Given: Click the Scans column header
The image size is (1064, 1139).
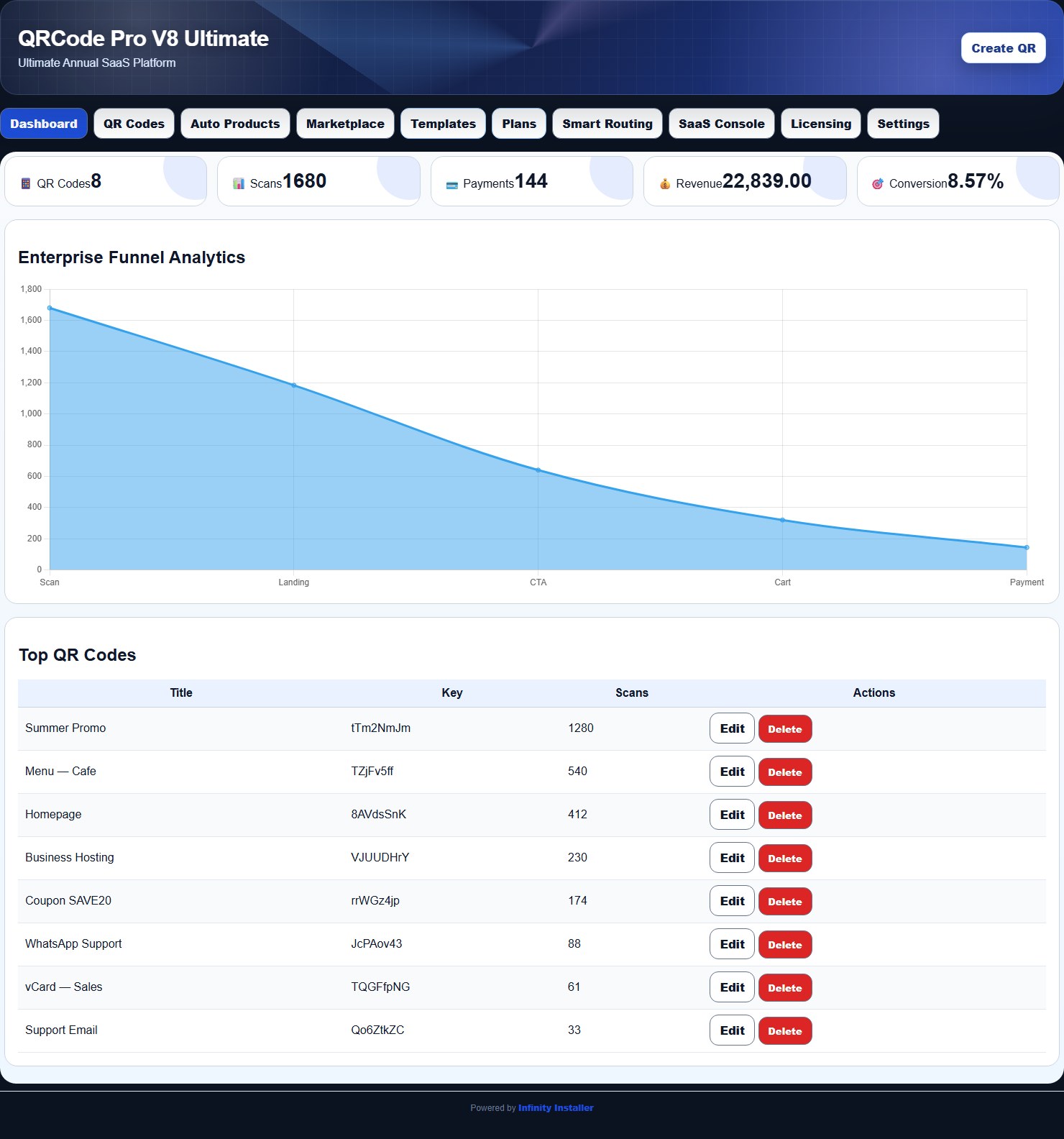Looking at the screenshot, I should click(632, 693).
